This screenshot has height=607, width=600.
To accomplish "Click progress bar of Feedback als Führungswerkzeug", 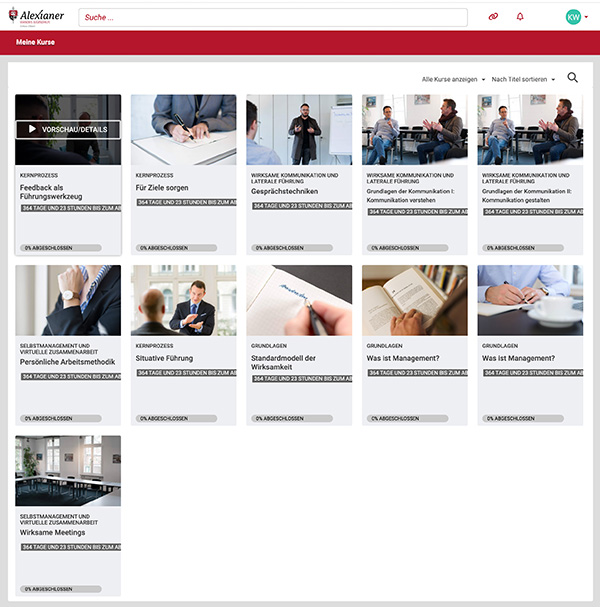I will pyautogui.click(x=61, y=248).
